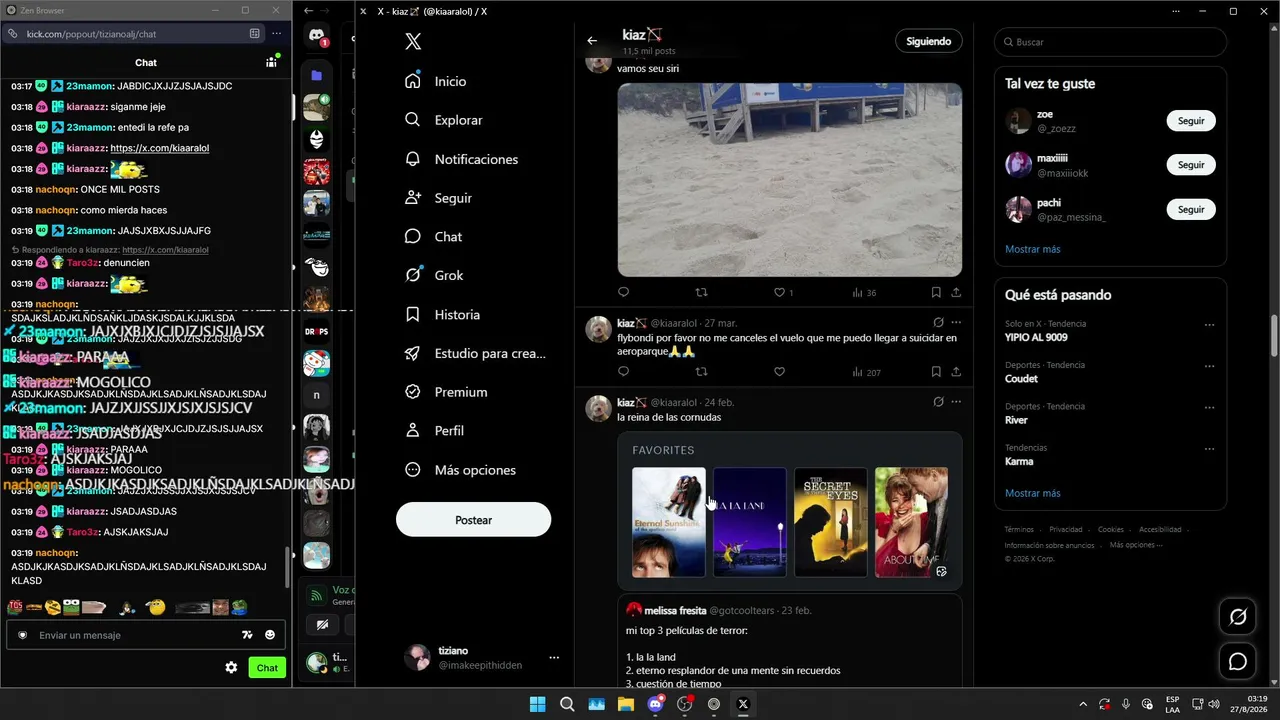Open Grok action on the flybondi post
Screen dimensions: 1280x720
pyautogui.click(x=938, y=323)
